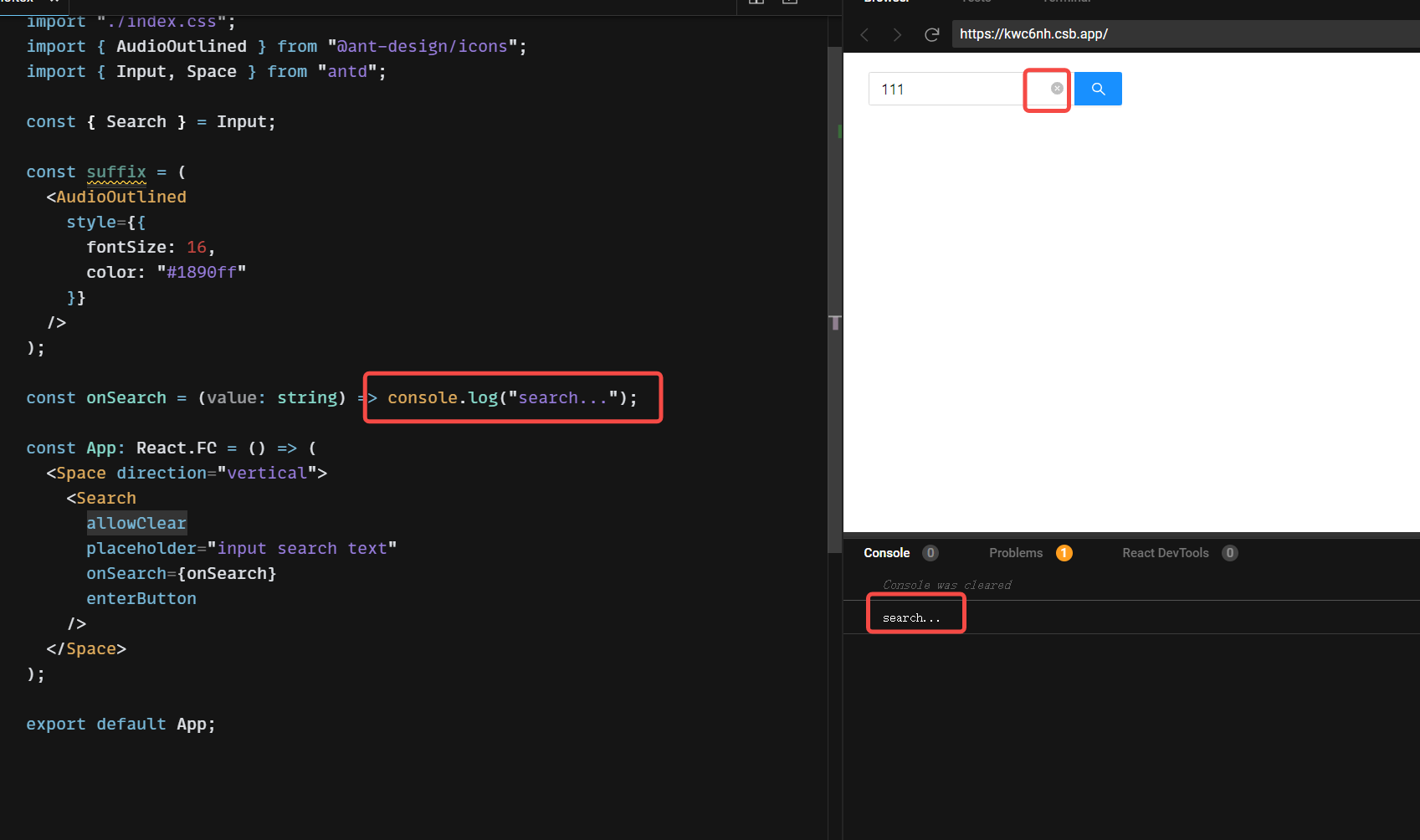
Task: Click the second layout icon above the editor
Action: [x=788, y=3]
